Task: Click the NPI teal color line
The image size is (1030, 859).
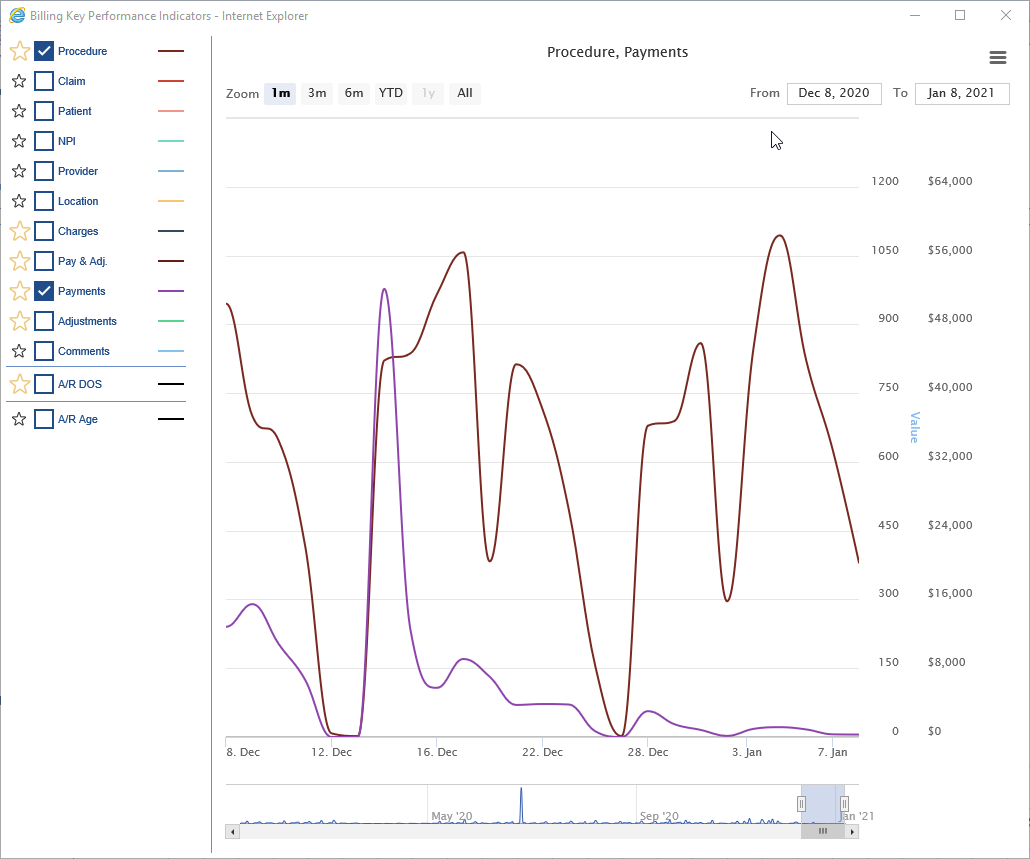Action: 171,141
